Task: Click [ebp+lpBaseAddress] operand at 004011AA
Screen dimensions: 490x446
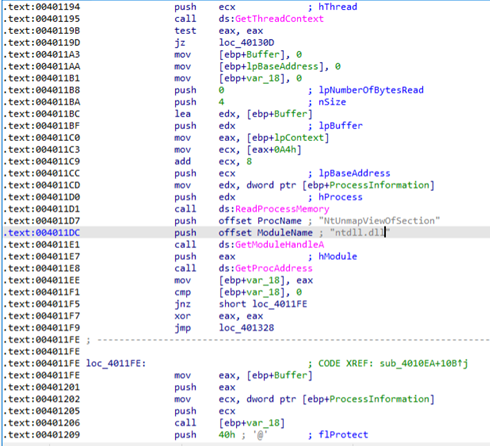Action: click(x=271, y=66)
